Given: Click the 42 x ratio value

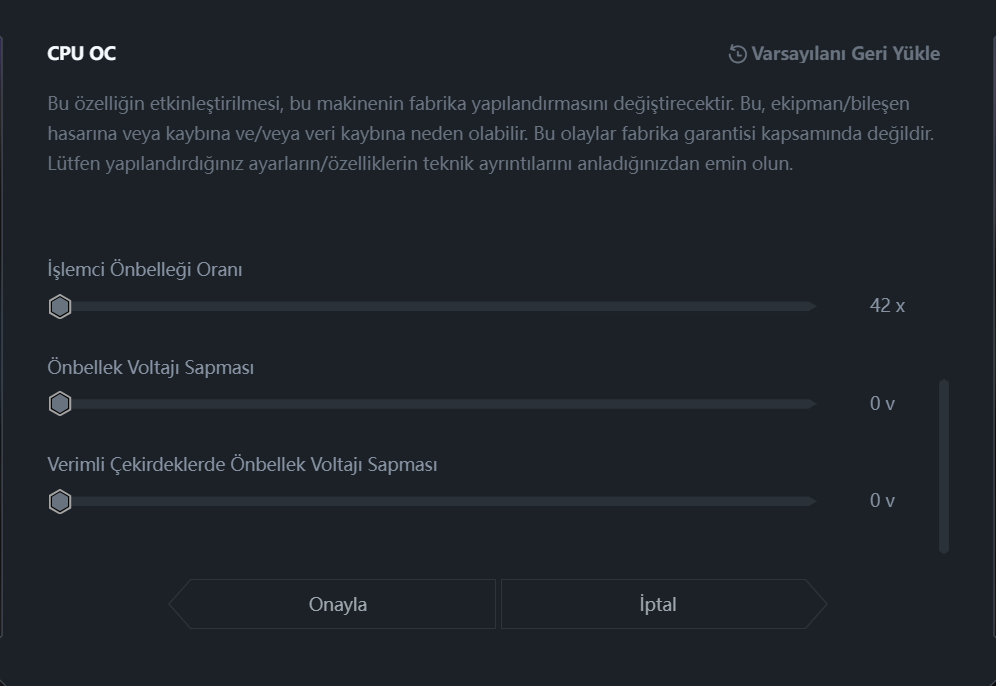Looking at the screenshot, I should [x=887, y=306].
